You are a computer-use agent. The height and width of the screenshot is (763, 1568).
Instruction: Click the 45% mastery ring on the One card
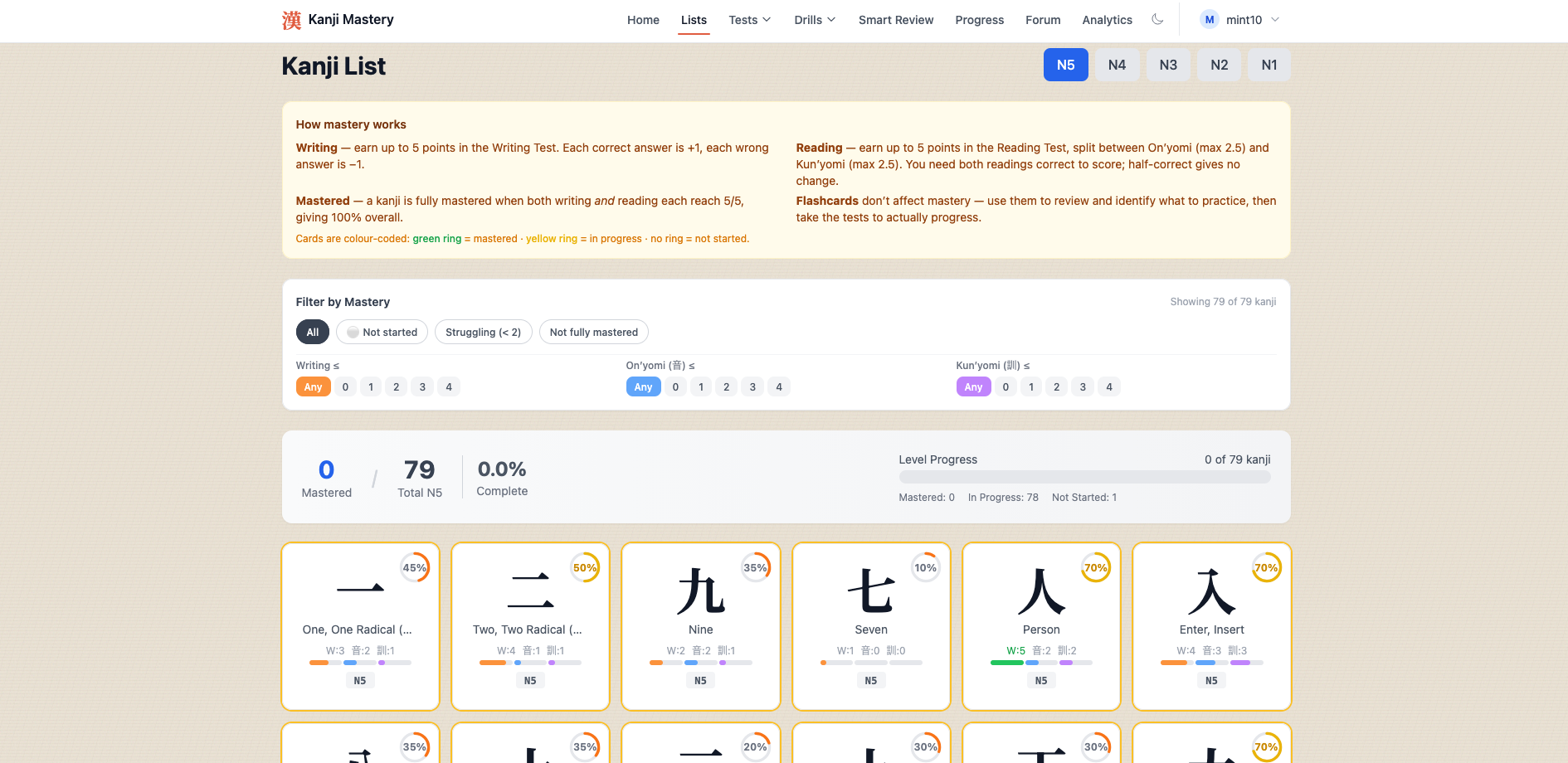point(416,567)
